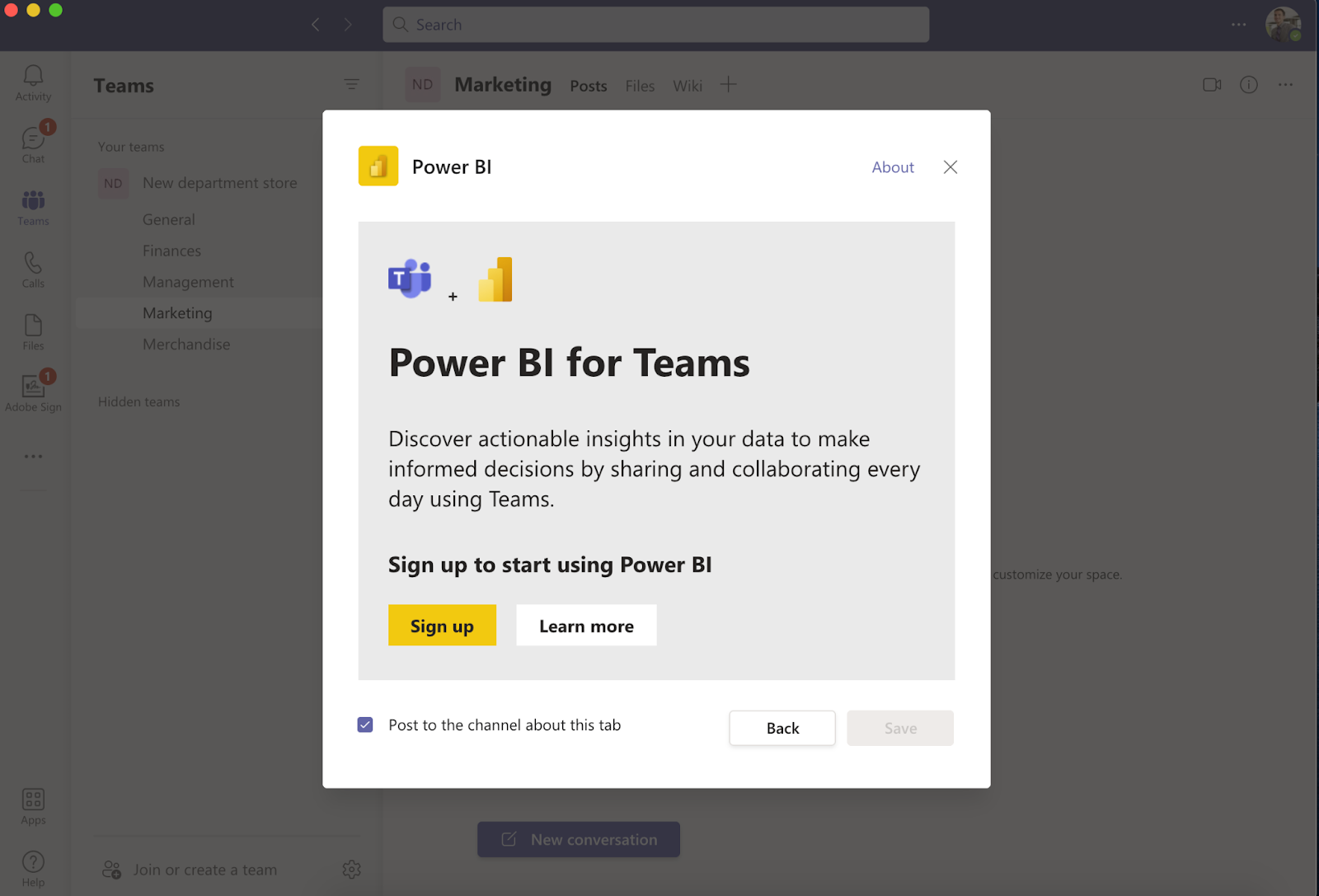Click the back navigation arrow
Screen dimensions: 1319x896
pyautogui.click(x=316, y=25)
